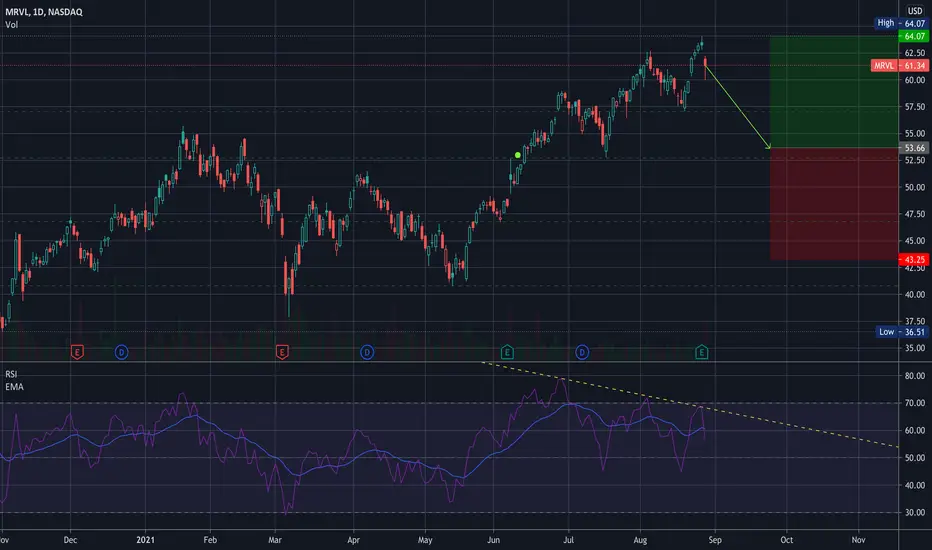Click the 45.00 tick on the price axis

(x=914, y=241)
